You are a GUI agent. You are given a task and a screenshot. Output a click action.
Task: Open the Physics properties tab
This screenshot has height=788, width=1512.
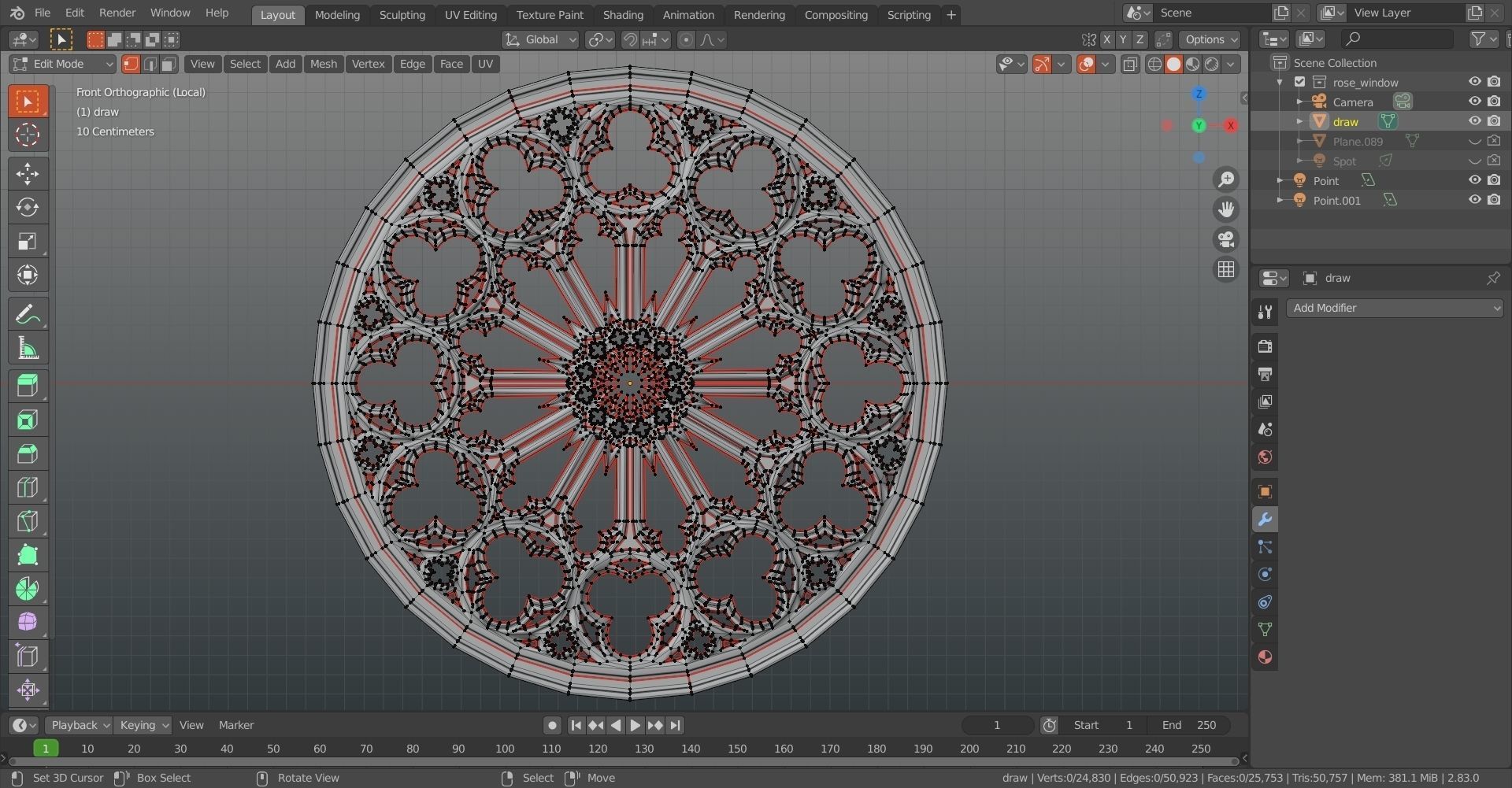click(x=1265, y=575)
